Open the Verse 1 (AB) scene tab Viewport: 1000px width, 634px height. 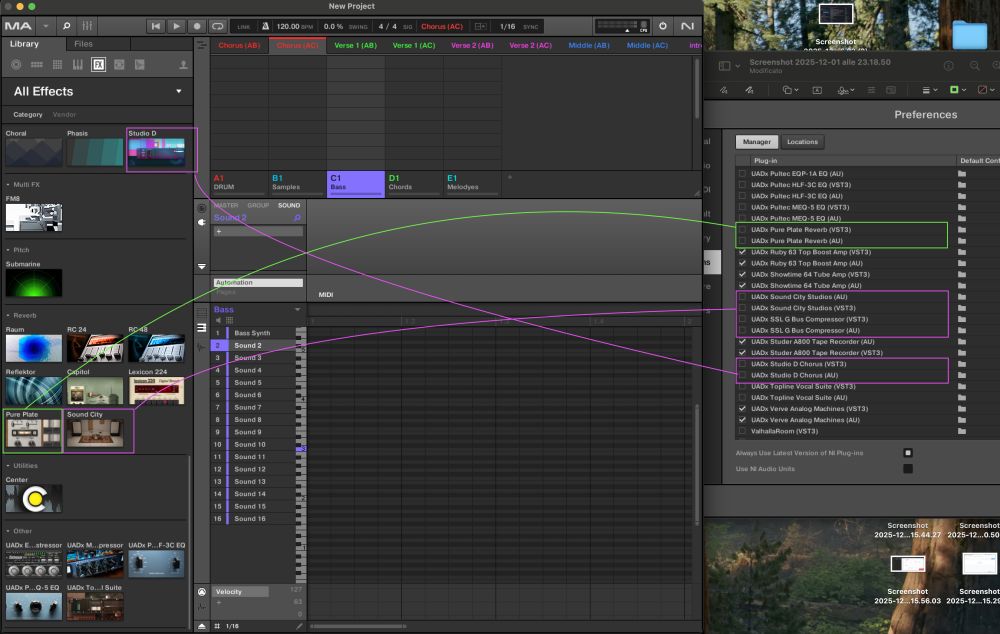tap(356, 45)
